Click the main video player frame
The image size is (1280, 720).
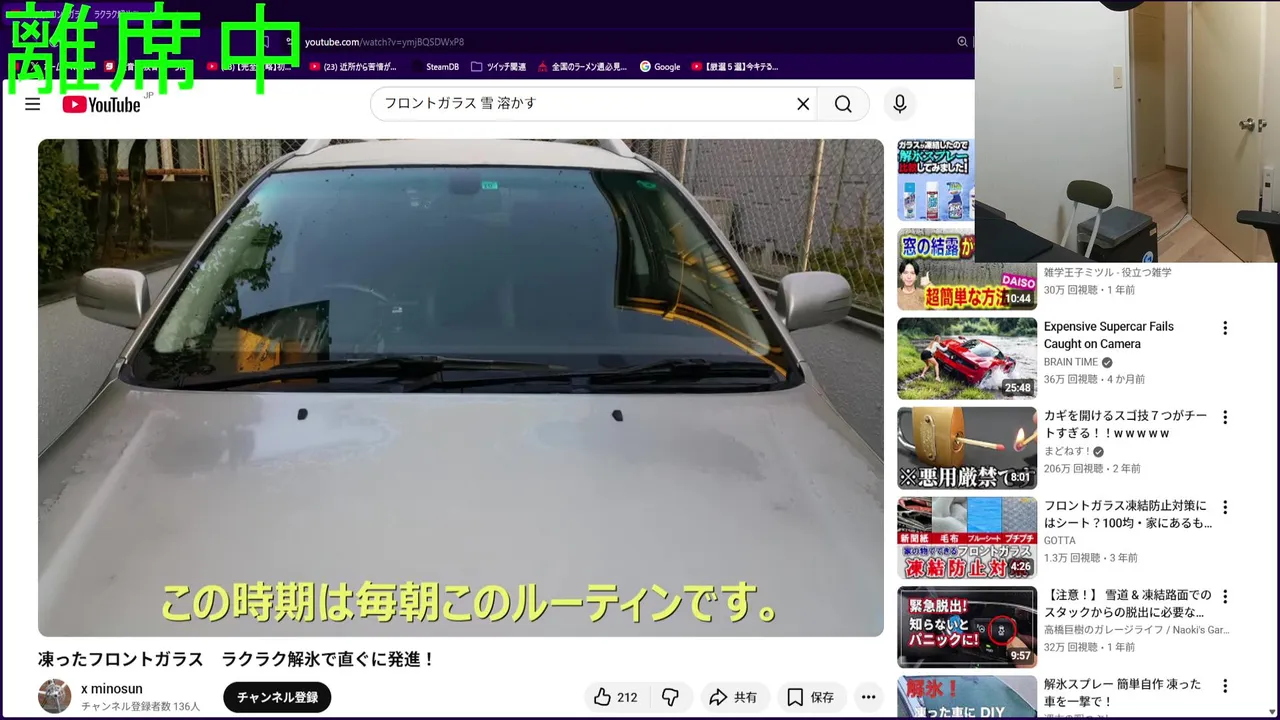pyautogui.click(x=461, y=388)
